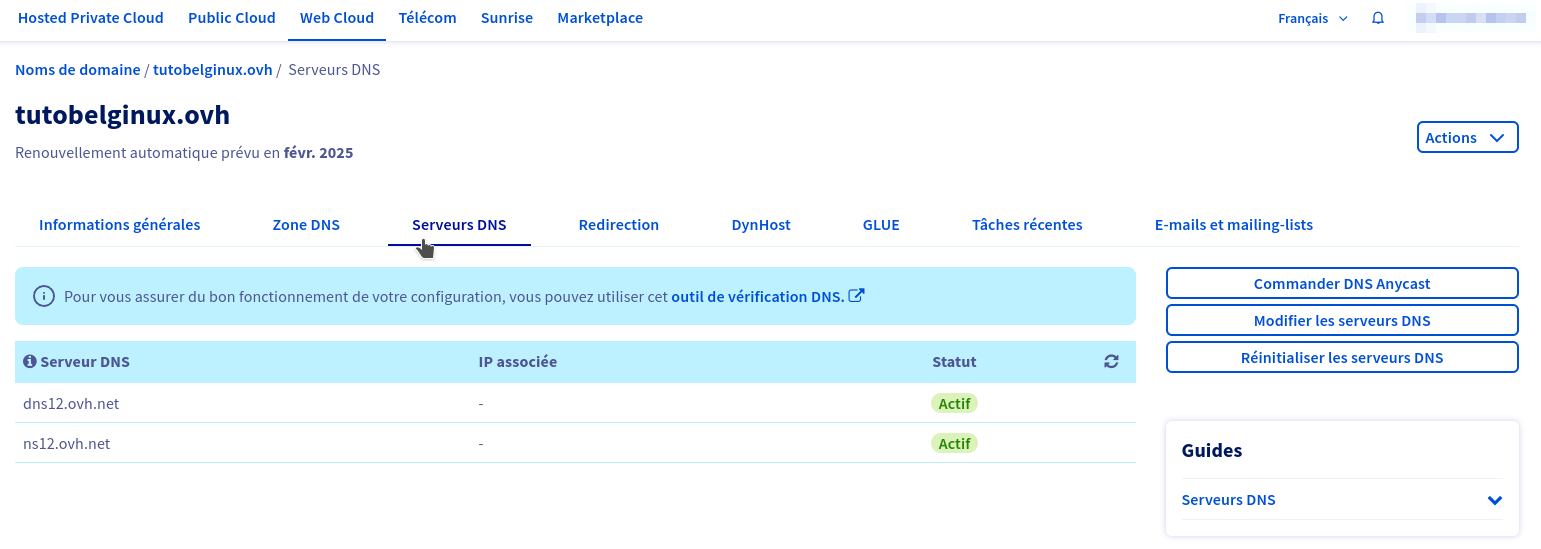Viewport: 1541px width, 549px height.
Task: Click the blurred user account name
Action: click(1469, 18)
